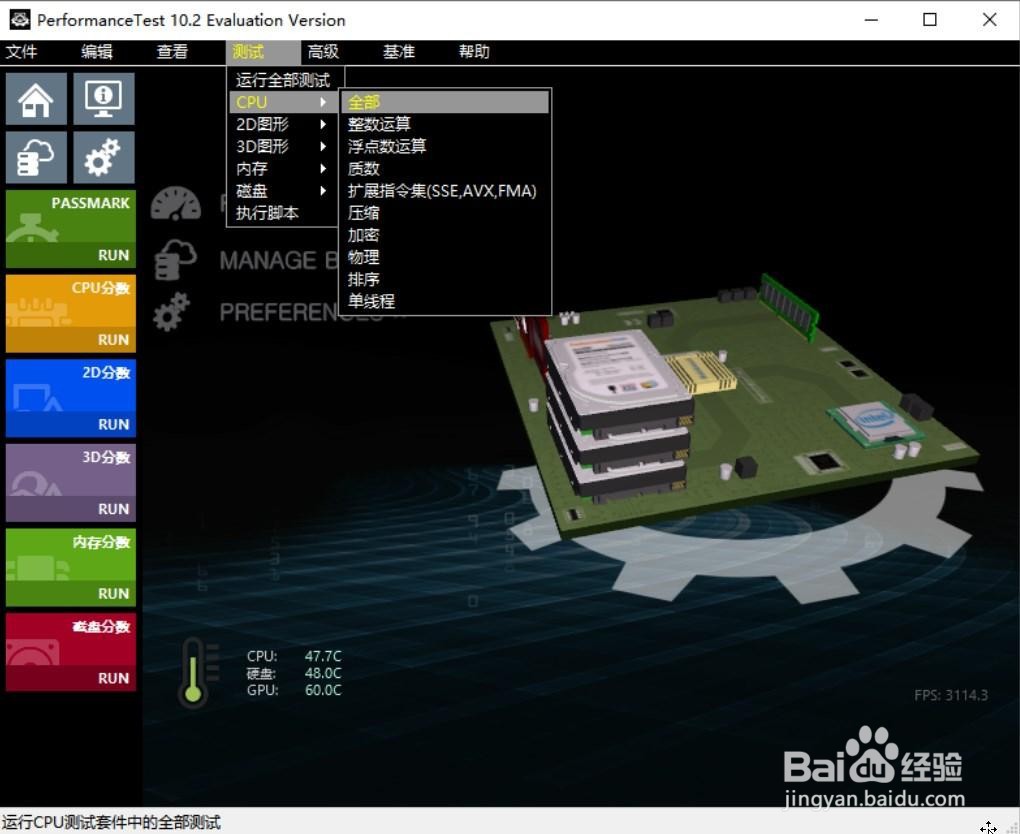
Task: Run the 内存分数 test tile
Action: pos(71,567)
